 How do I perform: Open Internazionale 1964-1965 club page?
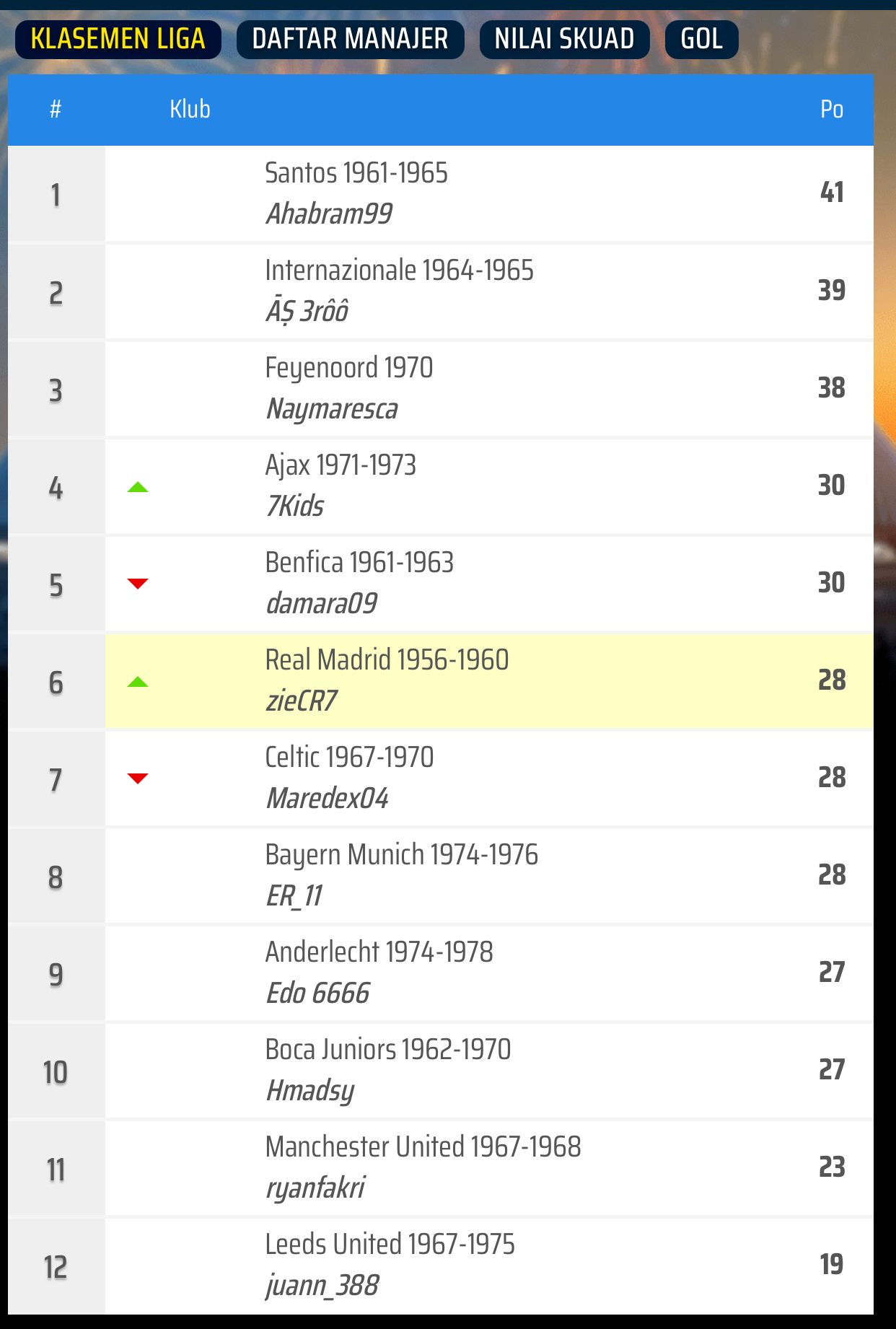point(399,271)
